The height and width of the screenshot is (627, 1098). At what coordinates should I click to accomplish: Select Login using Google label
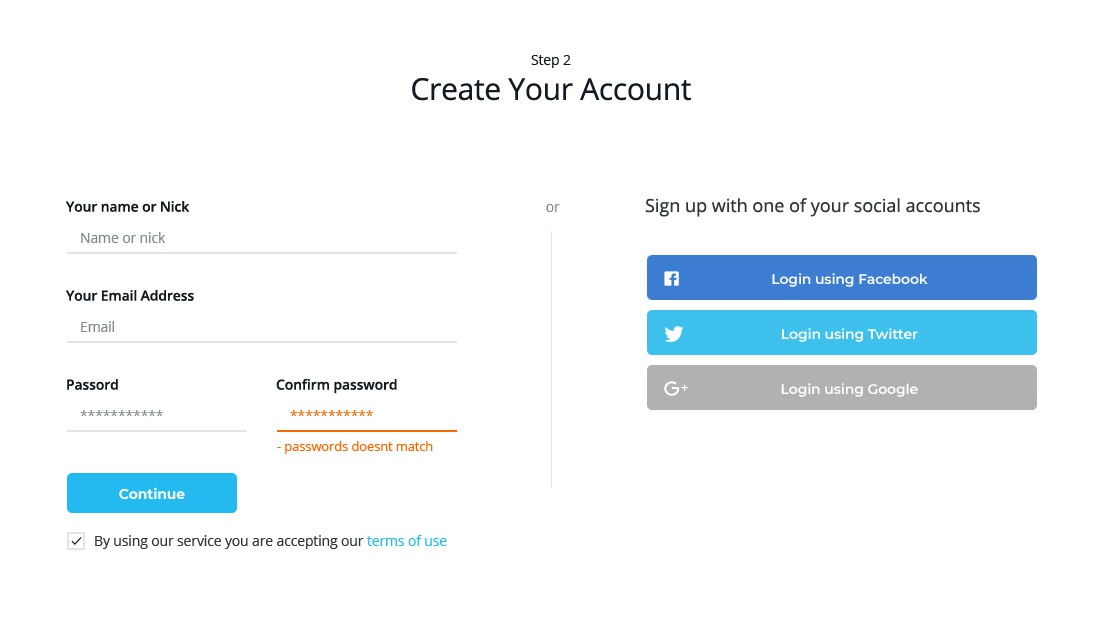(x=849, y=389)
